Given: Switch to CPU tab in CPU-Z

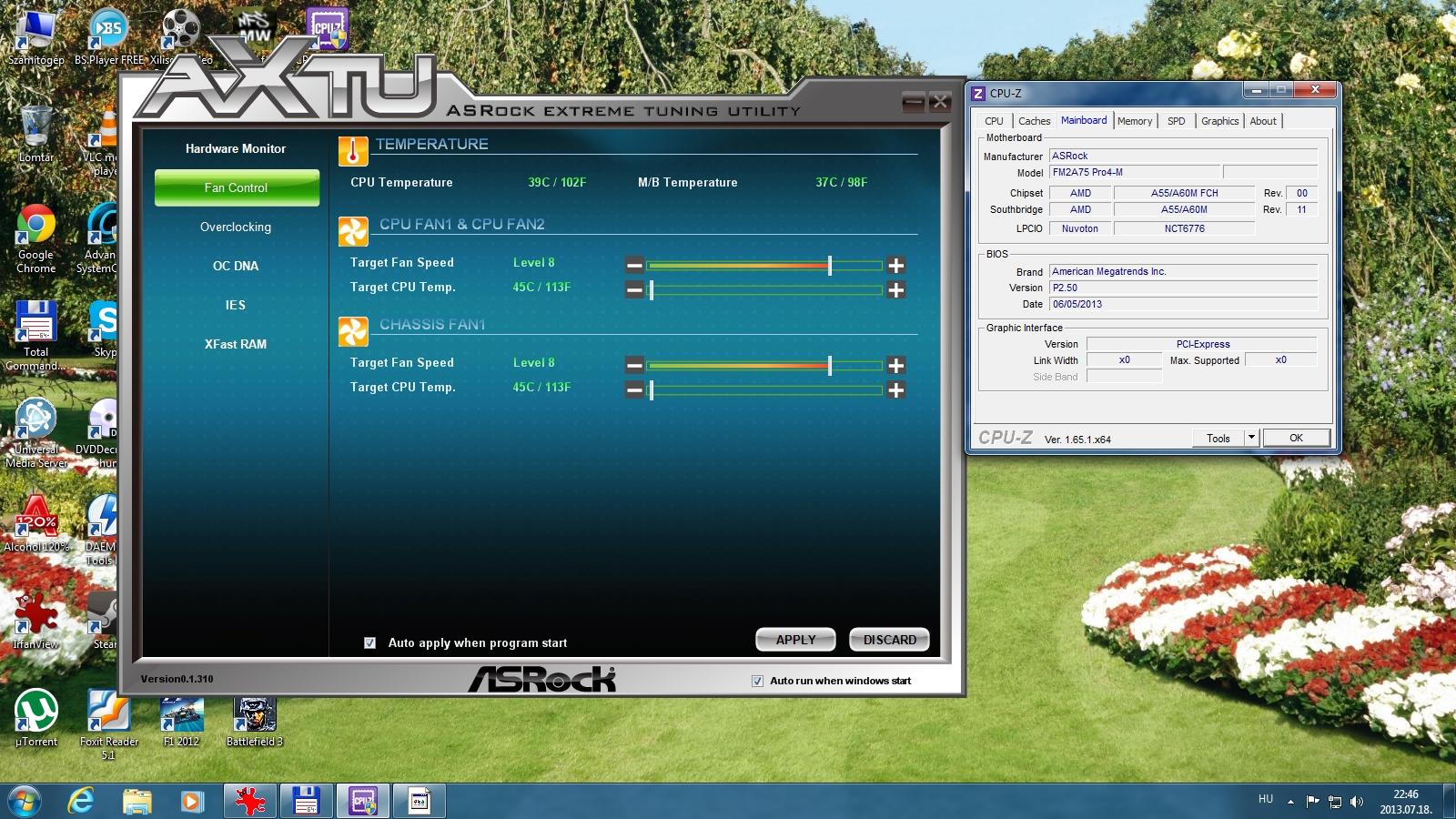Looking at the screenshot, I should pyautogui.click(x=994, y=121).
